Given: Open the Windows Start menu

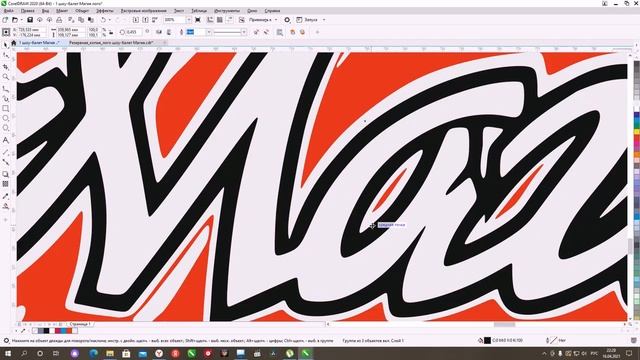Looking at the screenshot, I should pyautogui.click(x=7, y=353).
